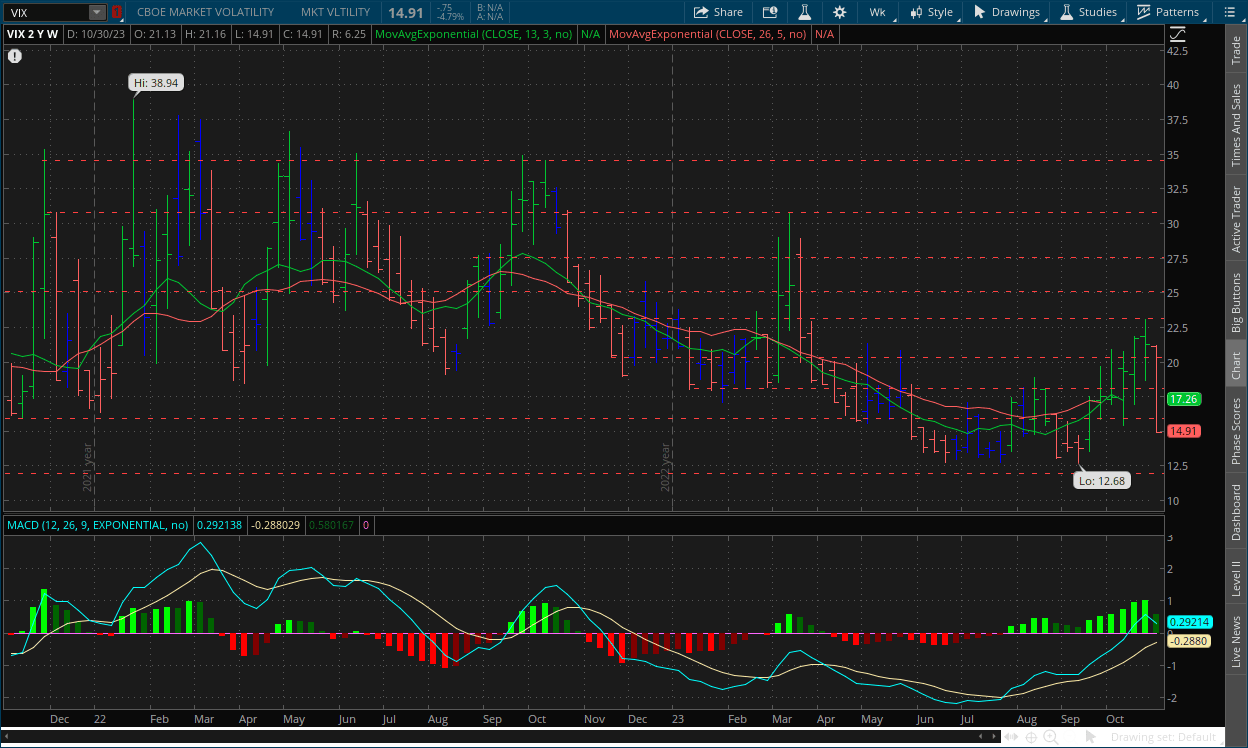Select the pointer cursor tool at bottom
The width and height of the screenshot is (1248, 748).
[x=1090, y=737]
